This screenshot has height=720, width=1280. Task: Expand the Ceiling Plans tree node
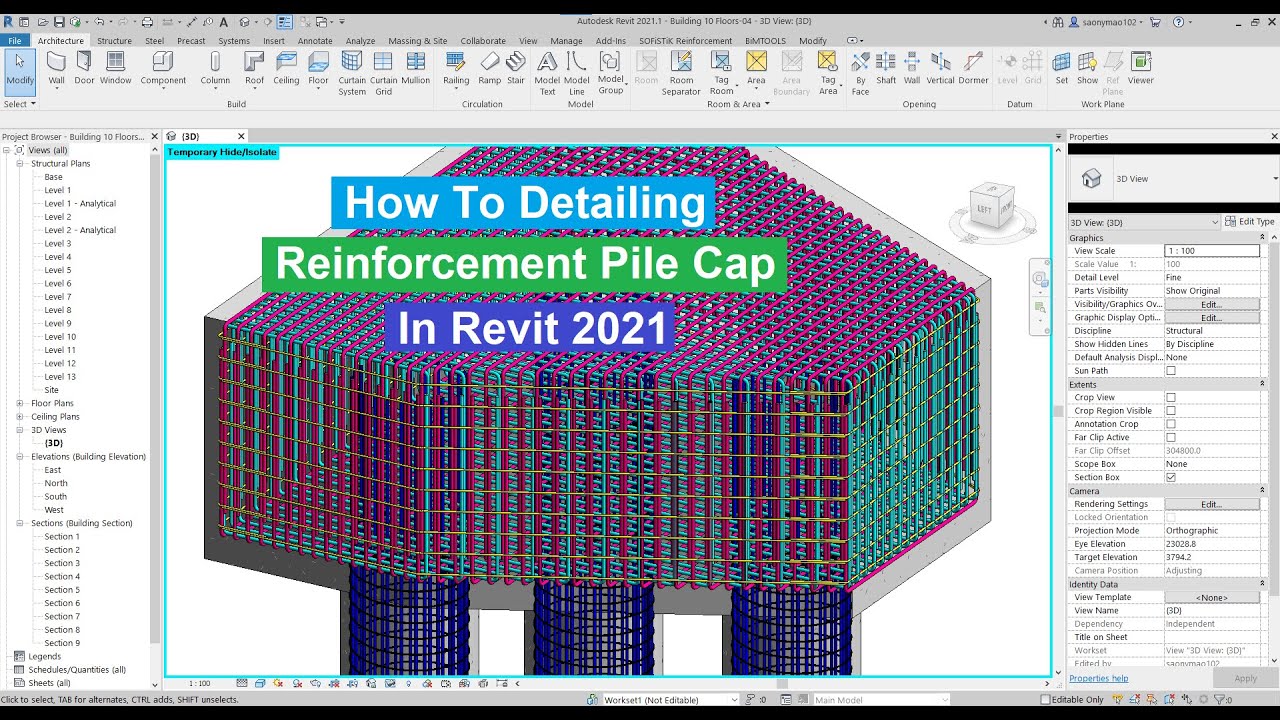20,417
